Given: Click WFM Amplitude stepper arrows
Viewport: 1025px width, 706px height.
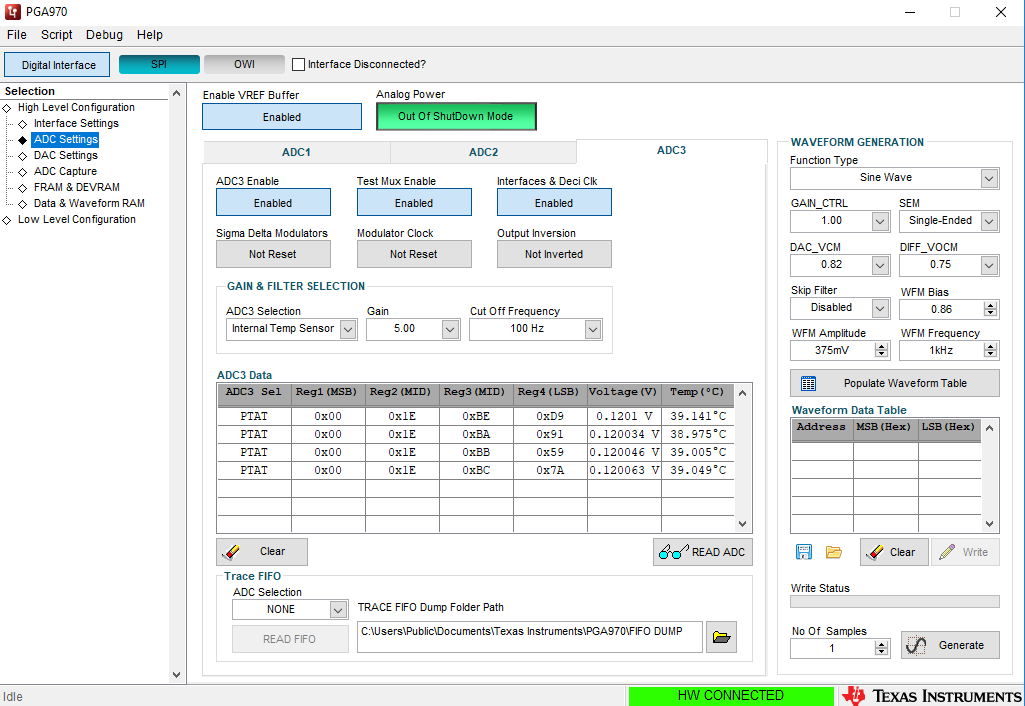Looking at the screenshot, I should [882, 350].
